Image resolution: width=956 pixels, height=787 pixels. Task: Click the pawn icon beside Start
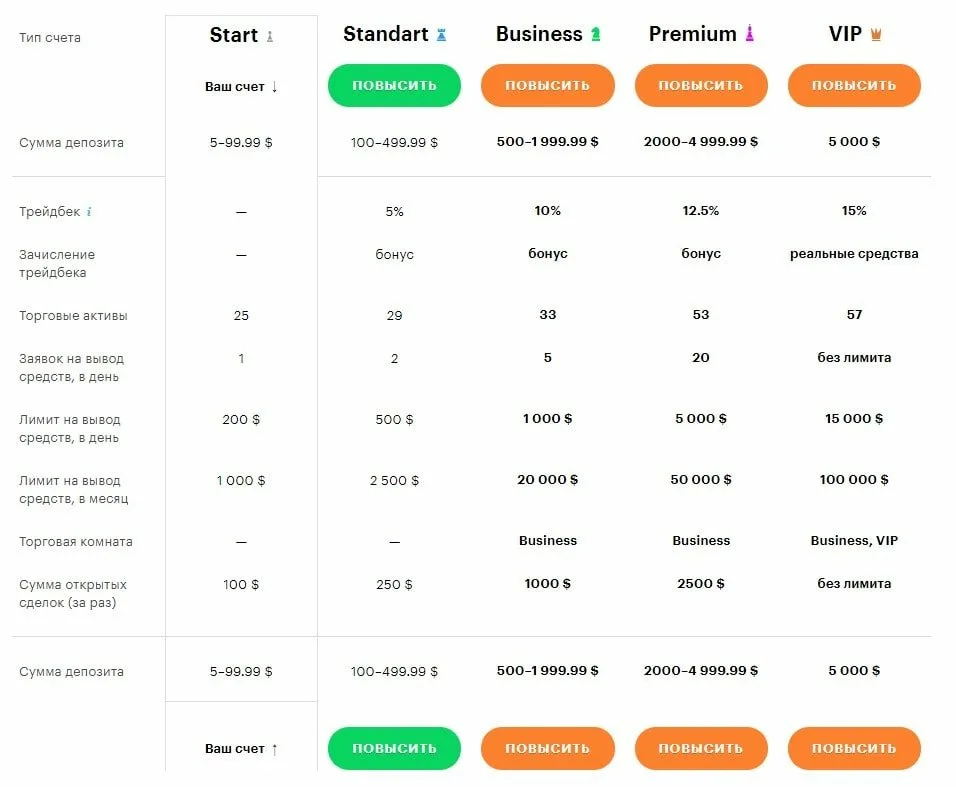pyautogui.click(x=269, y=36)
